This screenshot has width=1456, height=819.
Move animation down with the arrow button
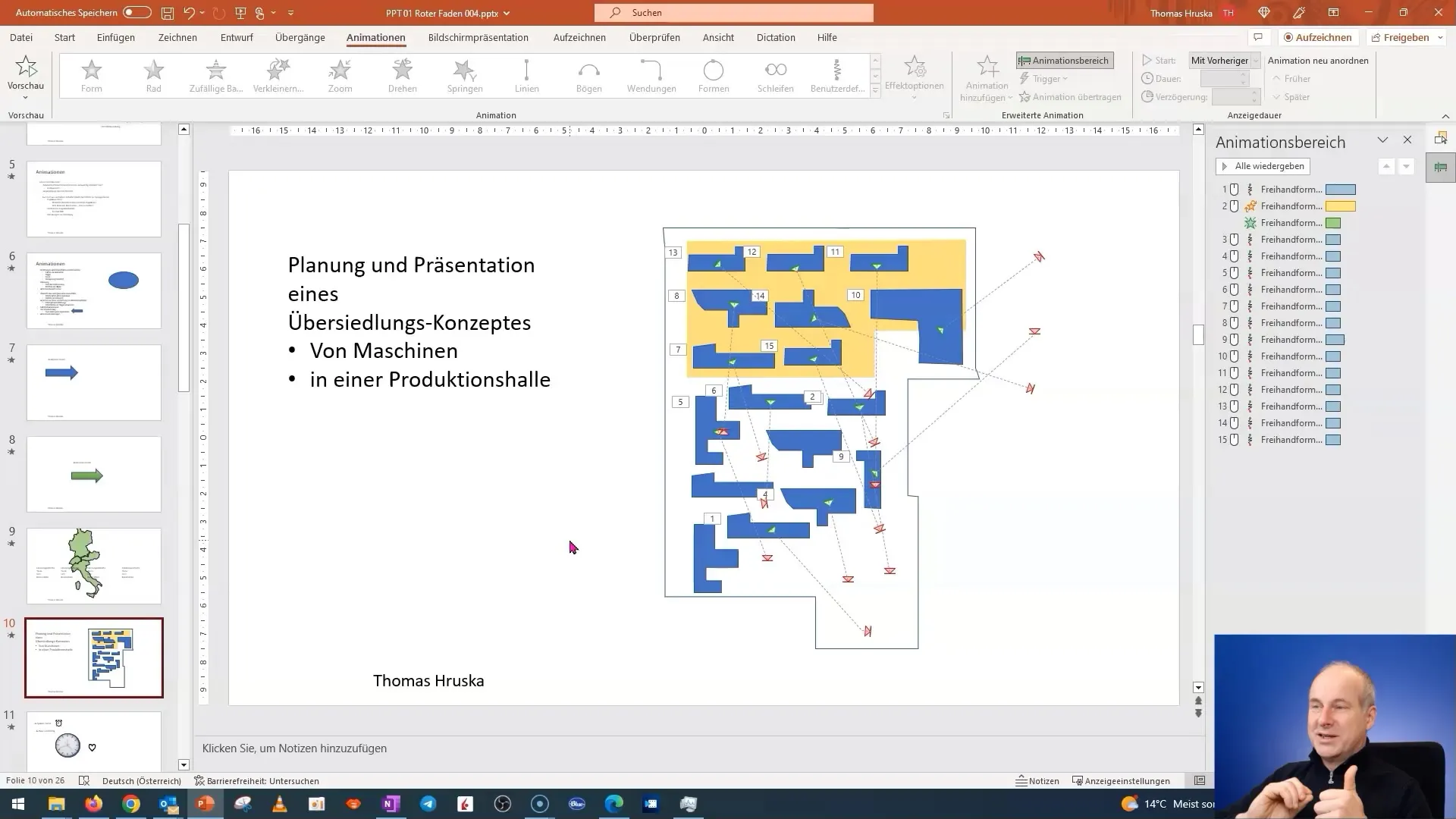pos(1406,166)
